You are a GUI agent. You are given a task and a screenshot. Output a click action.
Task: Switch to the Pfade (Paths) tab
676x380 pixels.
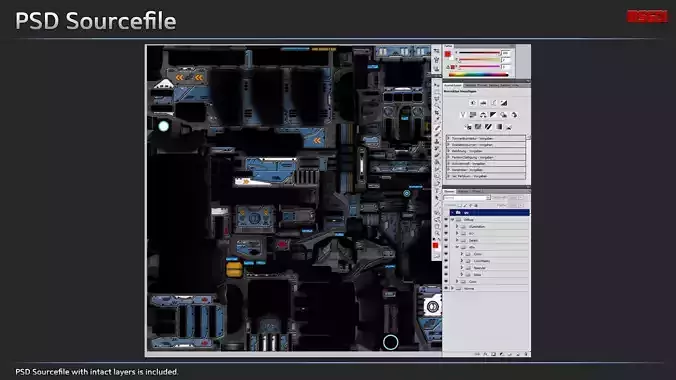(476, 192)
